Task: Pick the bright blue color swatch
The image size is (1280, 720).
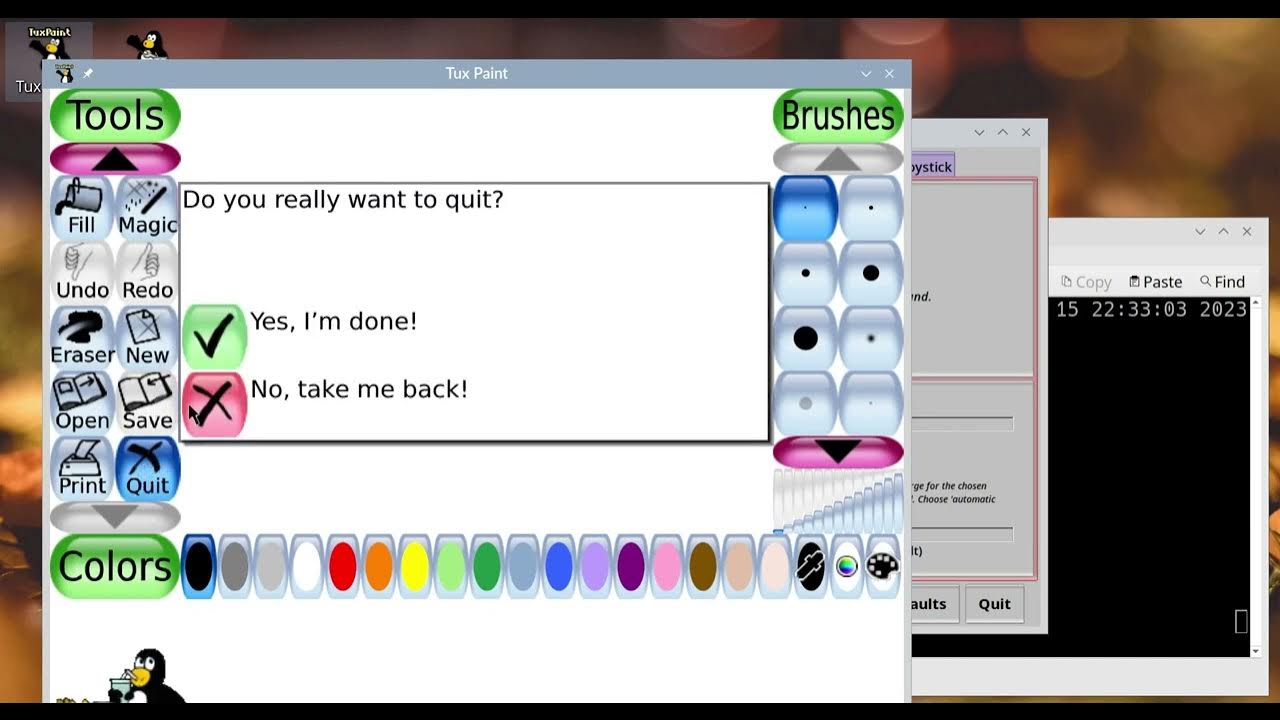Action: coord(559,567)
